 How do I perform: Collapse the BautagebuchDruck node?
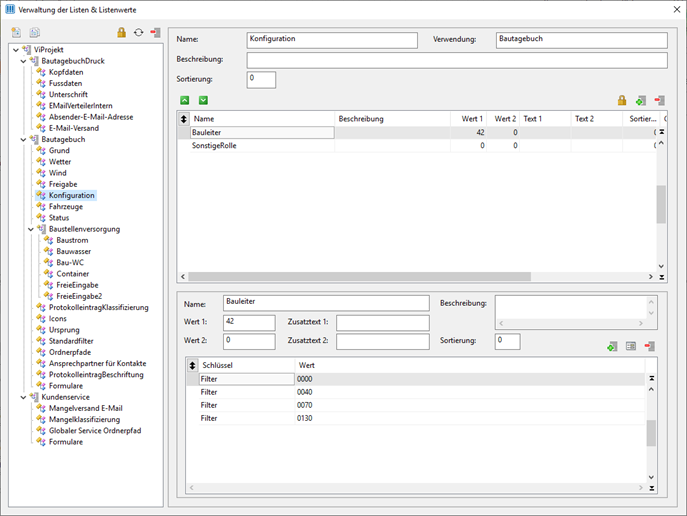click(x=23, y=61)
